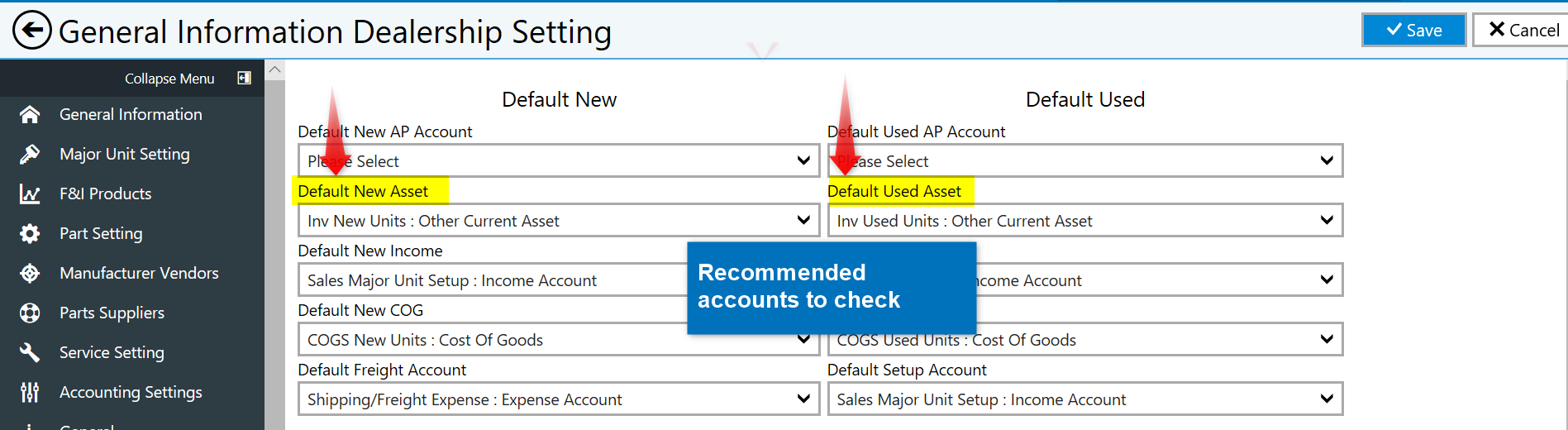Click the Service Setting wrench icon

pyautogui.click(x=30, y=352)
